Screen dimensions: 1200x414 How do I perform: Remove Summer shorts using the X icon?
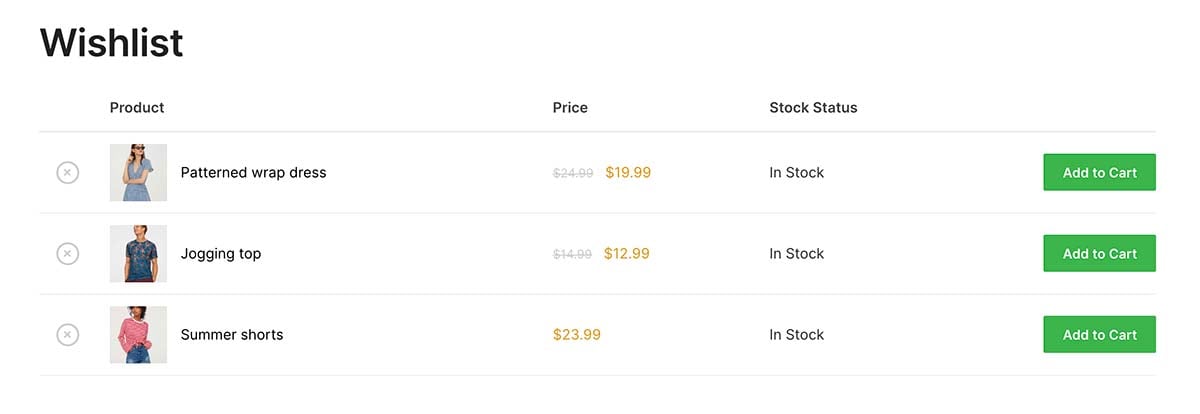click(67, 335)
